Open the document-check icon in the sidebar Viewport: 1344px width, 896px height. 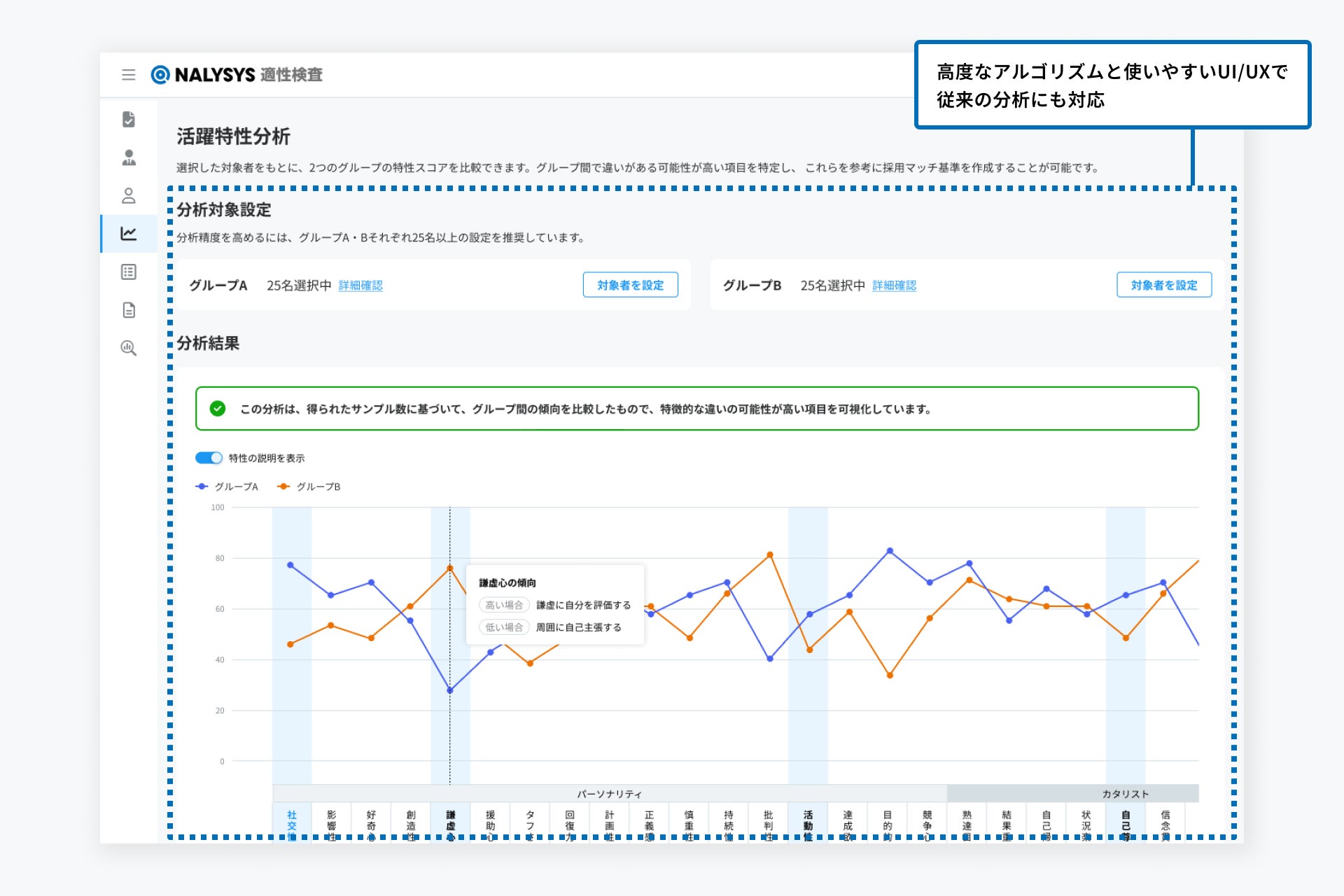(x=129, y=119)
